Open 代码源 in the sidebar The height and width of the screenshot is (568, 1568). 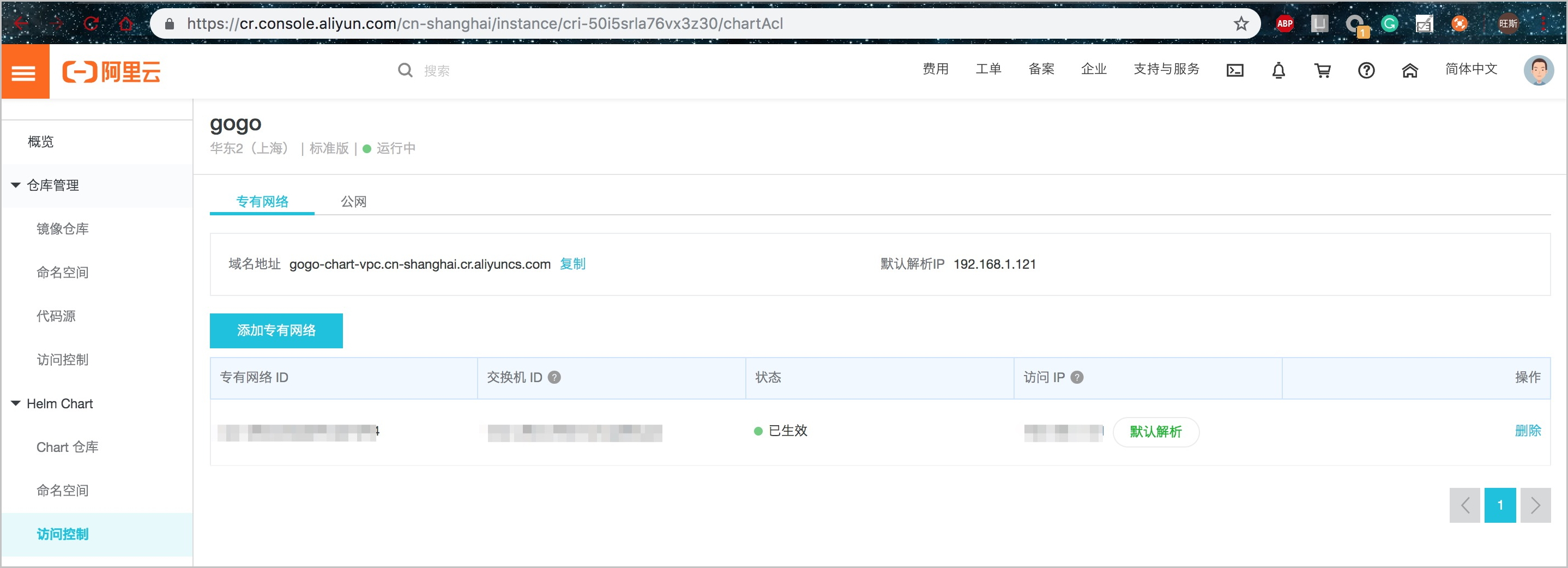56,316
